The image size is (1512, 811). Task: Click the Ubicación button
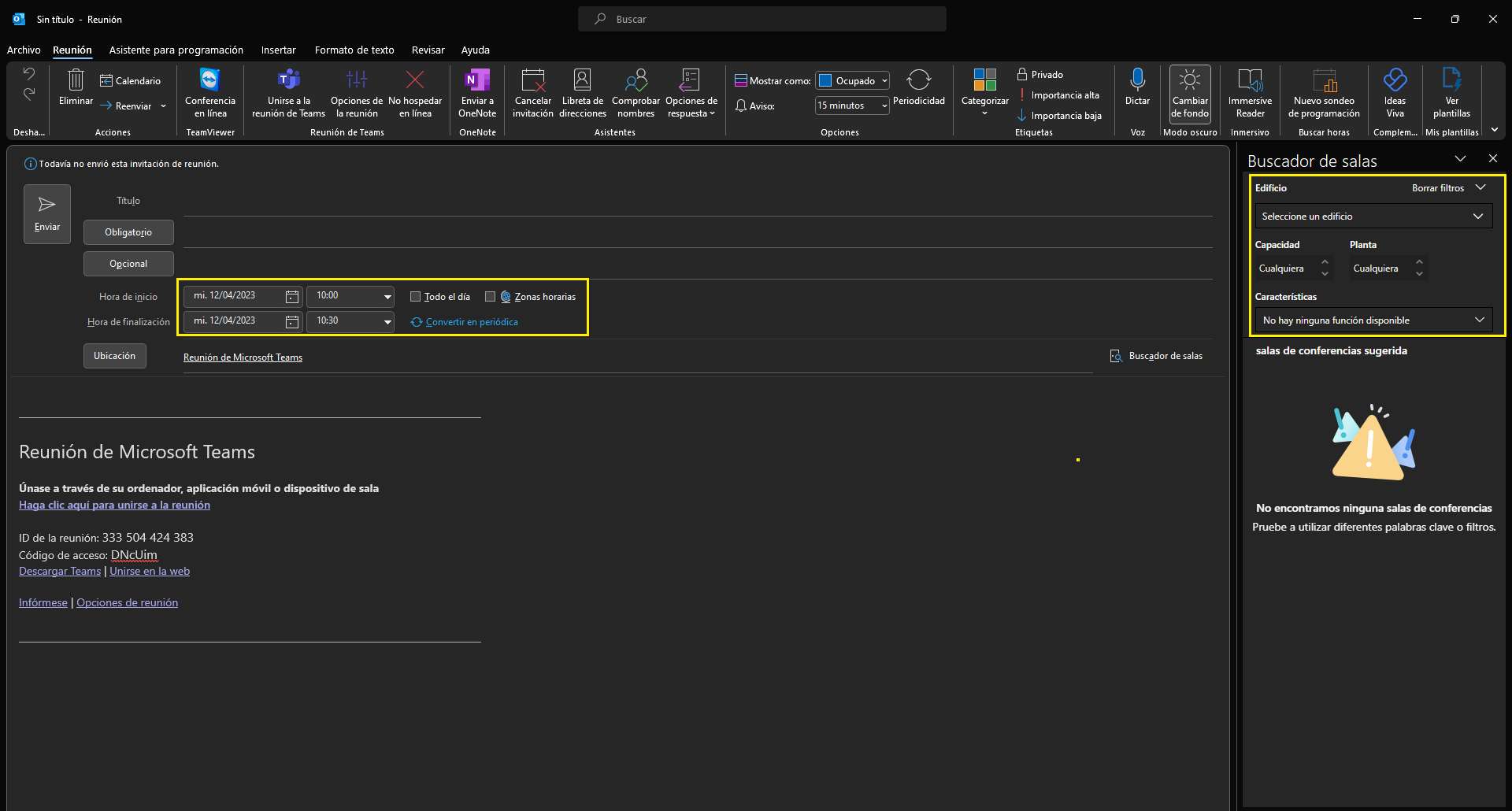pyautogui.click(x=115, y=356)
